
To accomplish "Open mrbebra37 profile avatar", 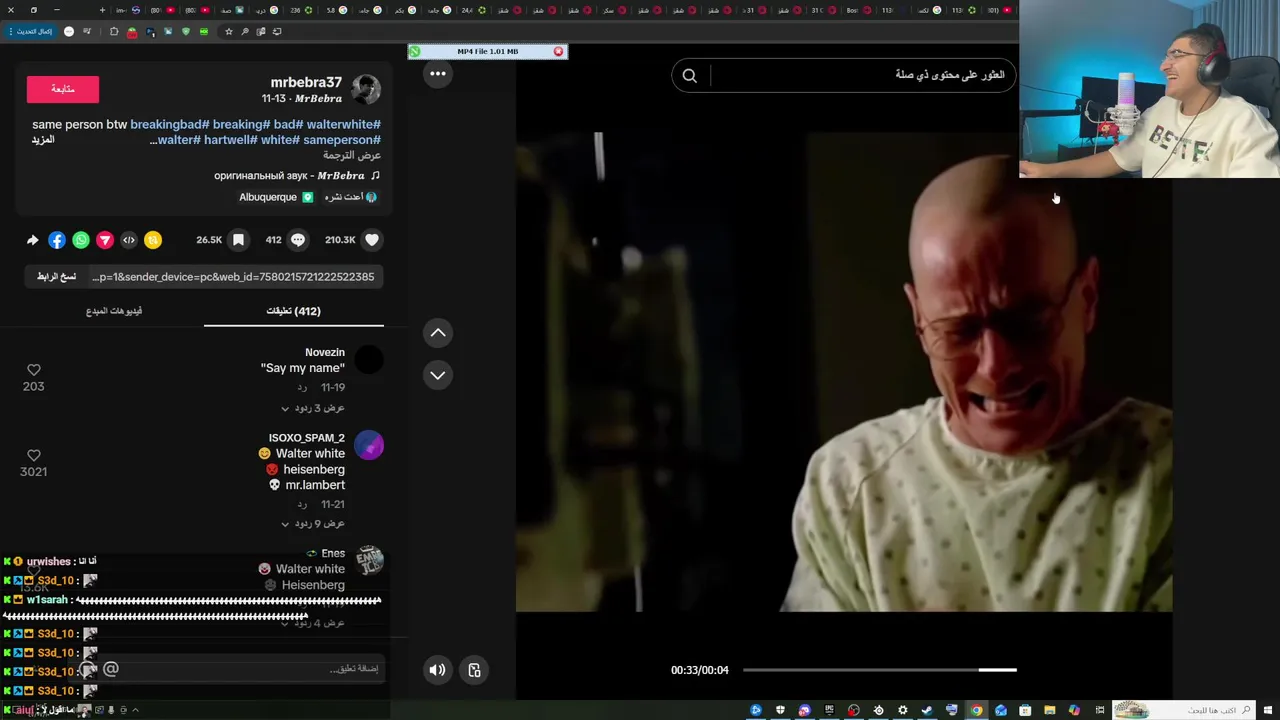I will point(366,89).
